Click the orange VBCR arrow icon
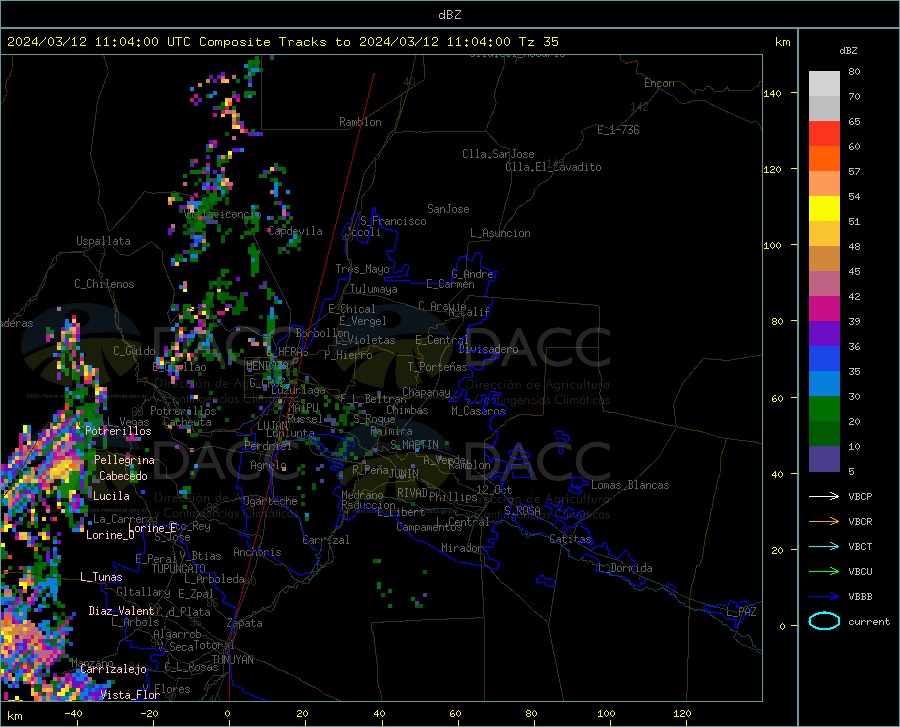 pyautogui.click(x=824, y=521)
